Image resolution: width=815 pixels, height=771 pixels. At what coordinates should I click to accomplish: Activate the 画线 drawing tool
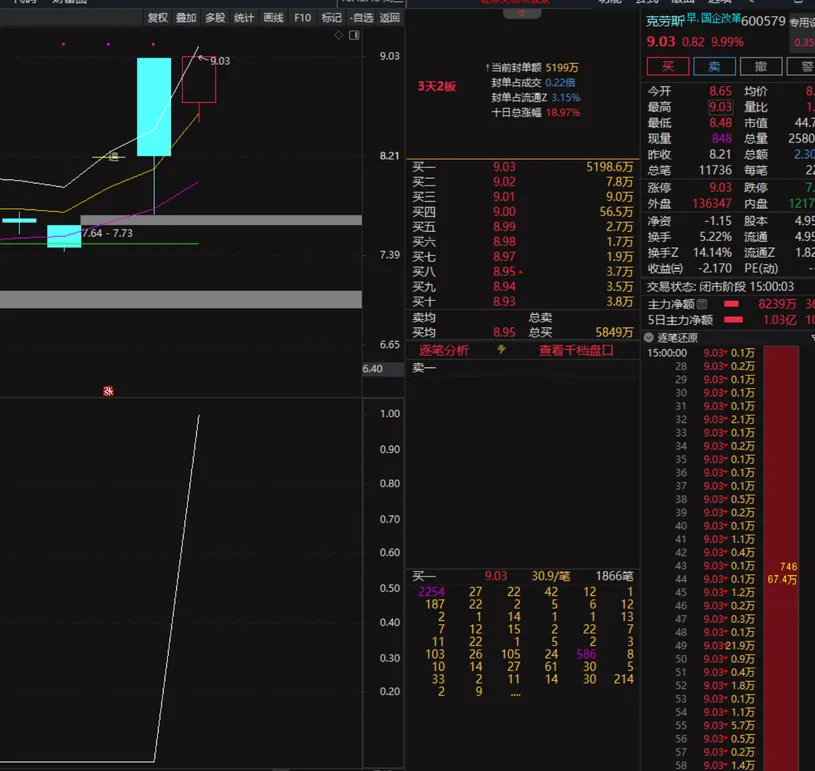(273, 17)
